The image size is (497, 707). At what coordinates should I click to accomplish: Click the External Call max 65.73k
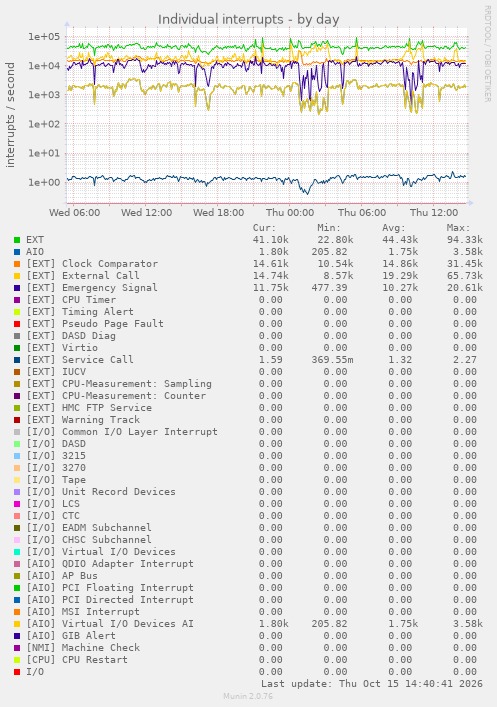[465, 276]
